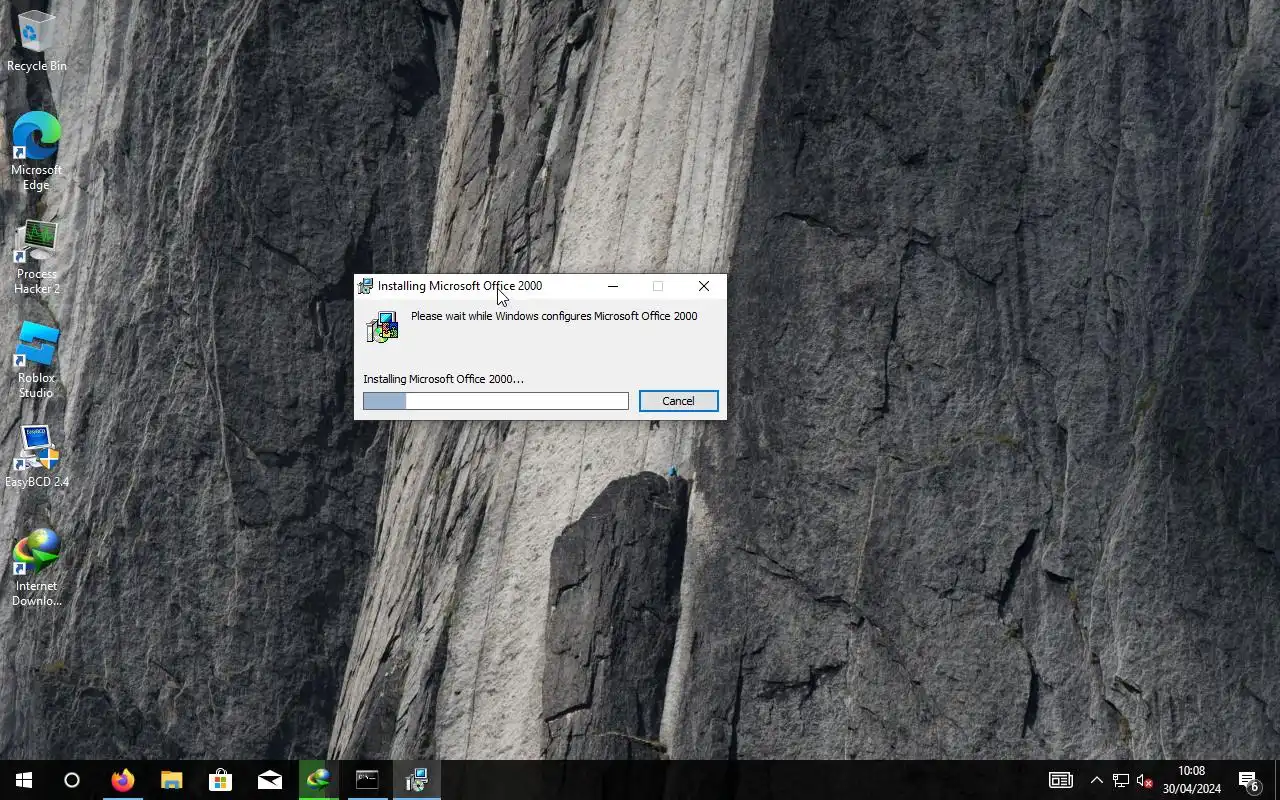The image size is (1280, 800).
Task: Show hidden system tray icons
Action: tap(1096, 780)
